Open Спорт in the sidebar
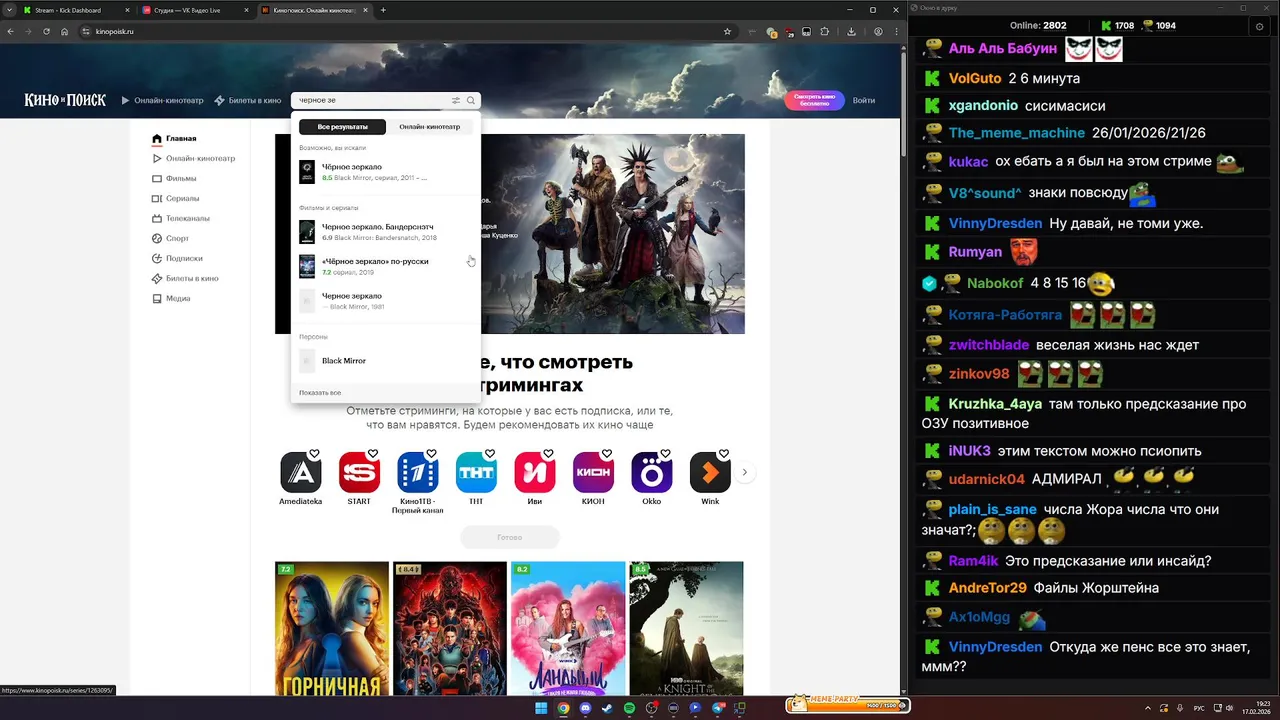Image resolution: width=1280 pixels, height=720 pixels. (x=170, y=238)
